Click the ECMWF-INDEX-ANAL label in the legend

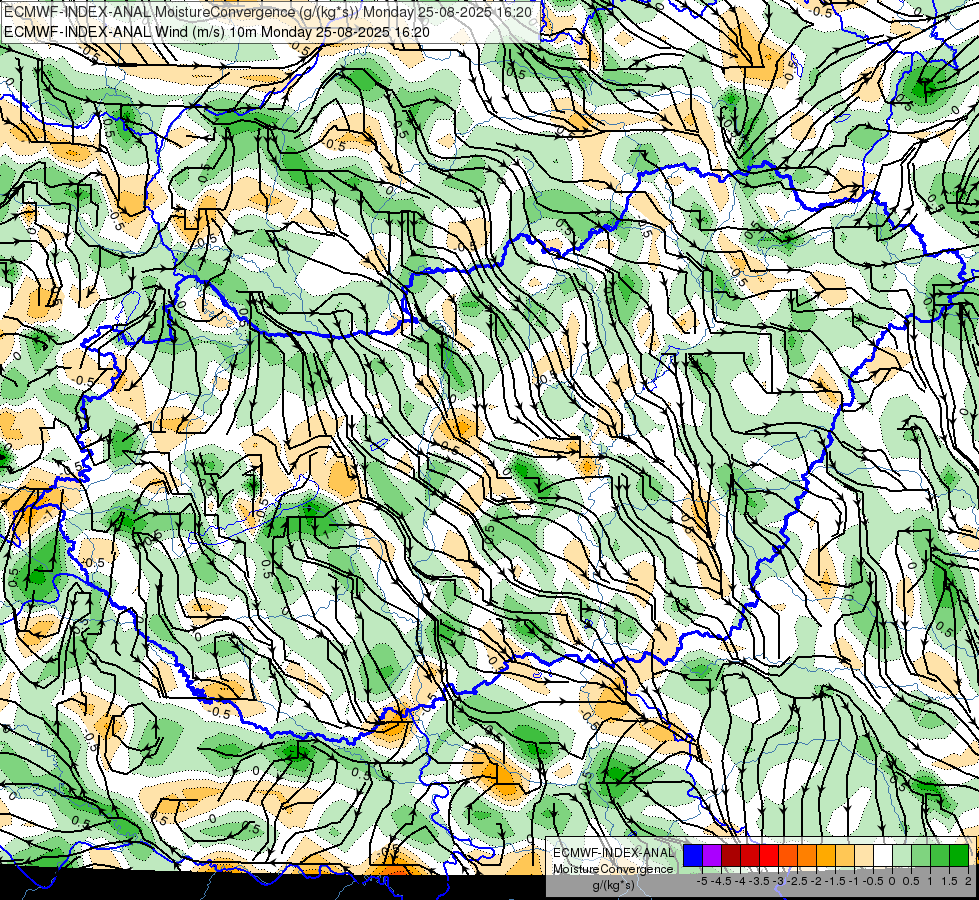[x=614, y=853]
